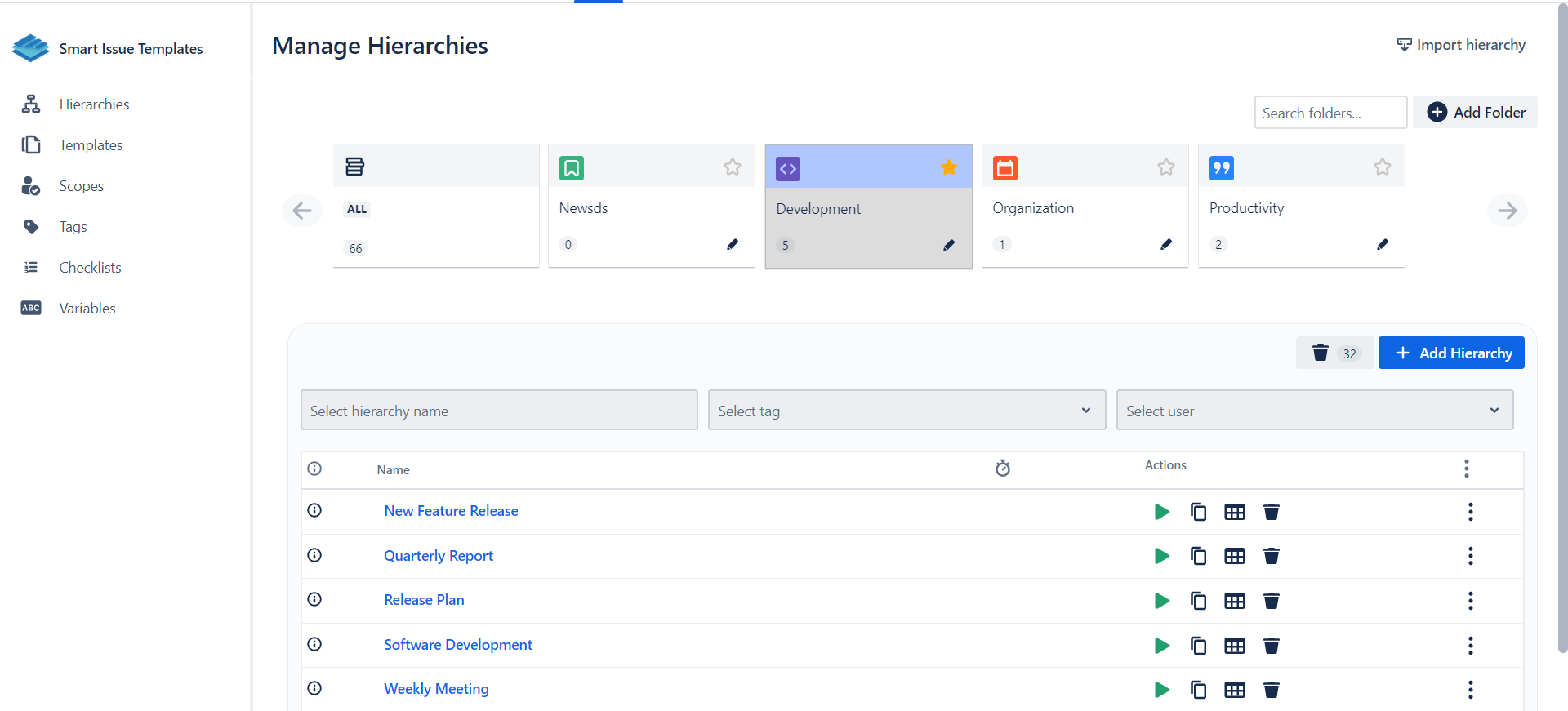Unfavorite the Development folder star
The height and width of the screenshot is (711, 1568).
point(948,167)
